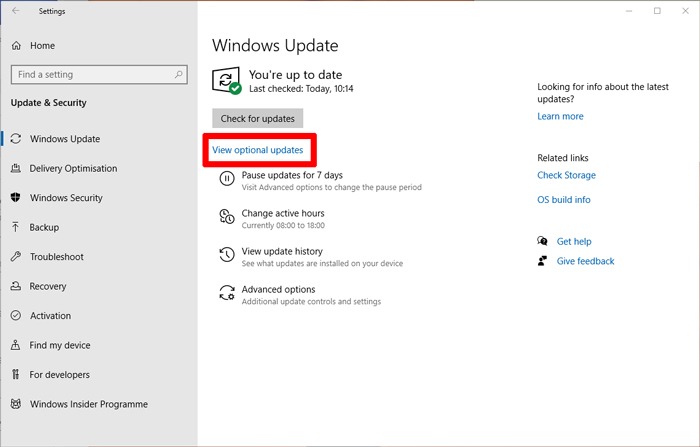Click the Windows Security shield icon

pos(16,197)
